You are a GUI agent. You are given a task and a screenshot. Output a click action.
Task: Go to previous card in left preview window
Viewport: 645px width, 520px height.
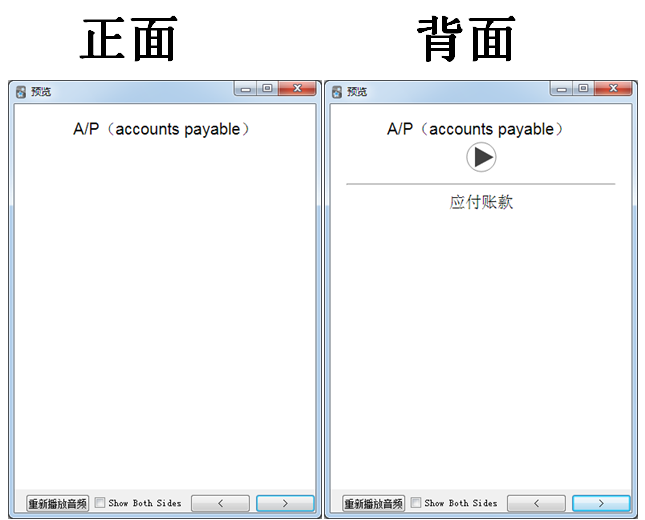220,503
